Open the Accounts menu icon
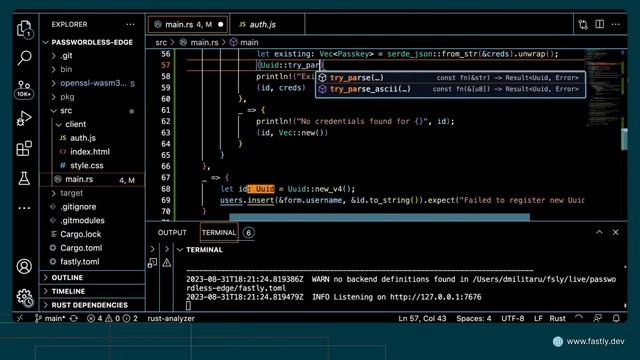The image size is (640, 360). 24,266
